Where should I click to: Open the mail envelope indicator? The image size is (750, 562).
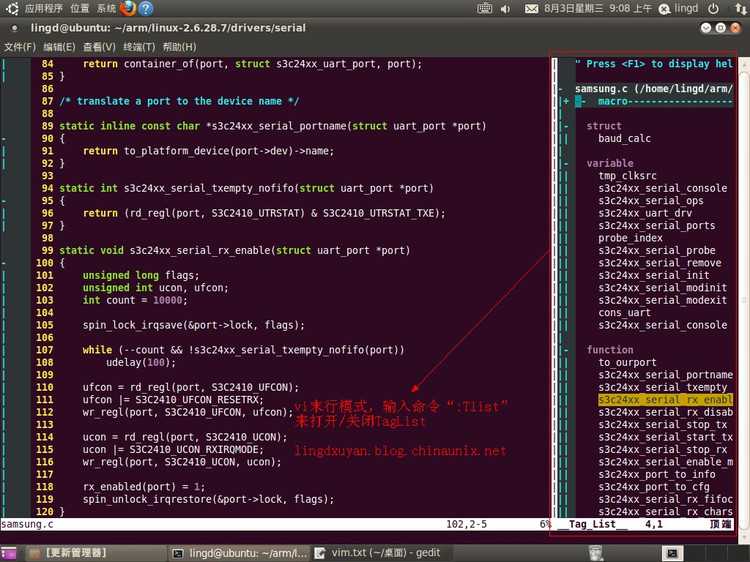[531, 9]
